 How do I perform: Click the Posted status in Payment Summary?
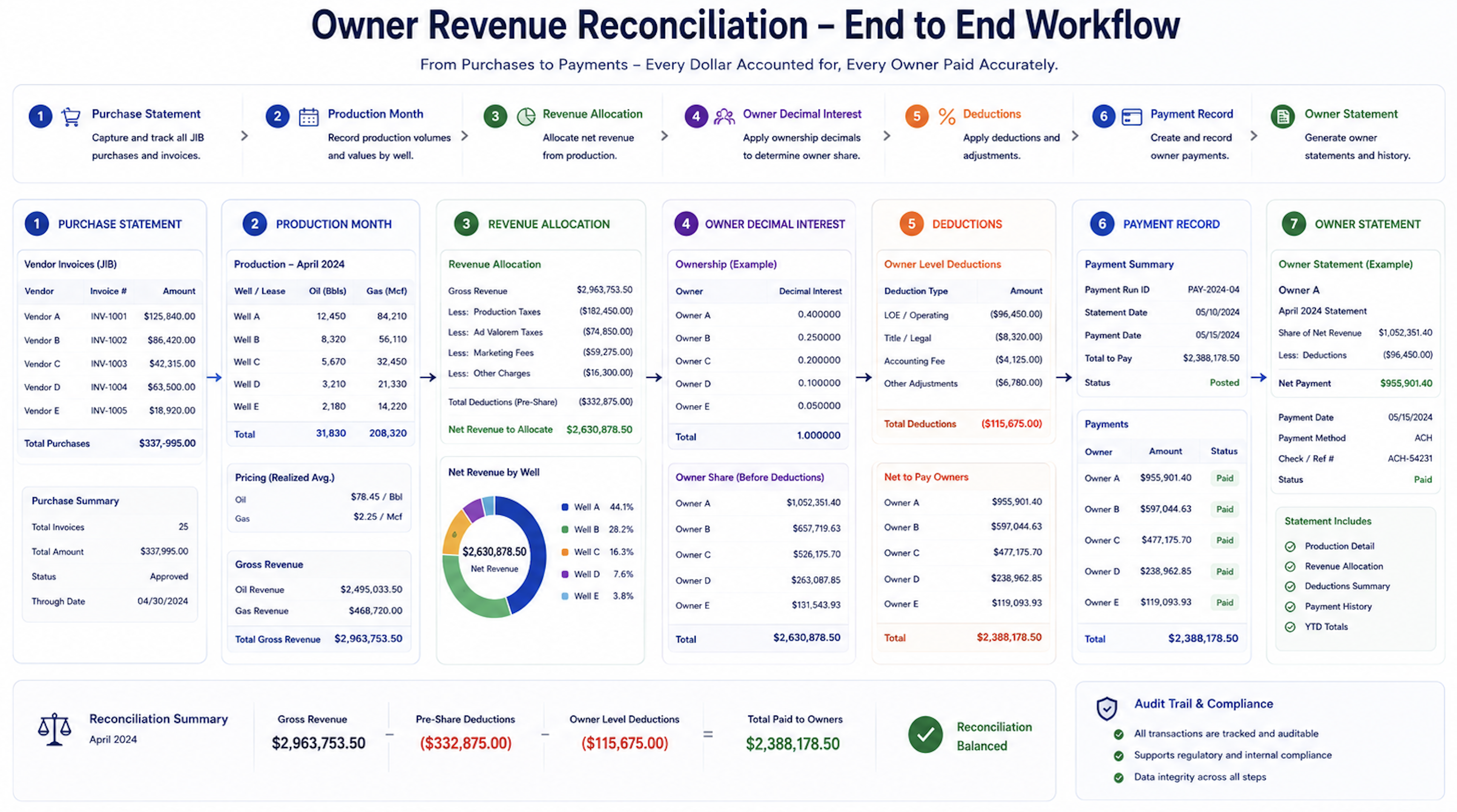point(1224,383)
